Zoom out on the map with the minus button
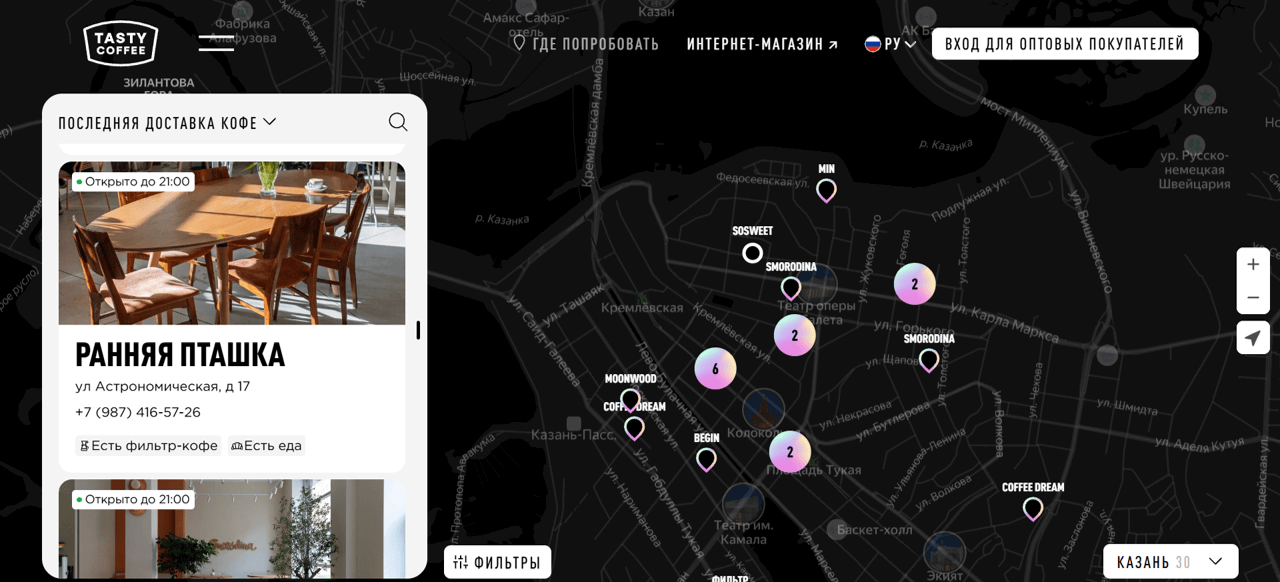The width and height of the screenshot is (1280, 582). pyautogui.click(x=1253, y=298)
